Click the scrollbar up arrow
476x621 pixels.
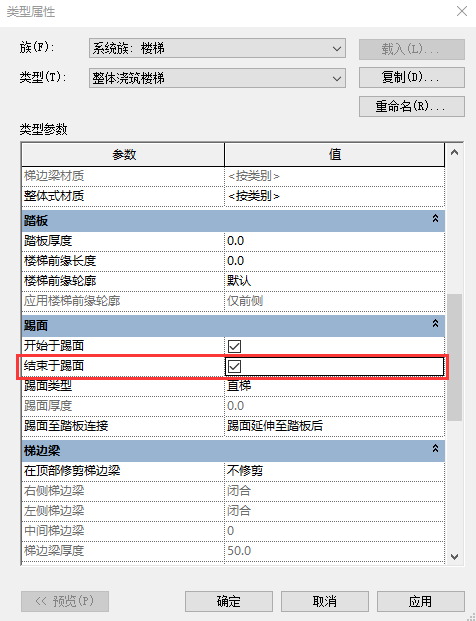click(x=455, y=152)
